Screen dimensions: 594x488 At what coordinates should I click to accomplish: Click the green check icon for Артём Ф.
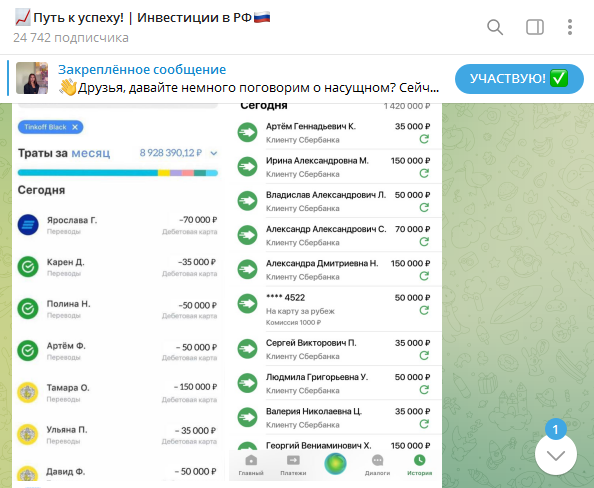point(28,350)
